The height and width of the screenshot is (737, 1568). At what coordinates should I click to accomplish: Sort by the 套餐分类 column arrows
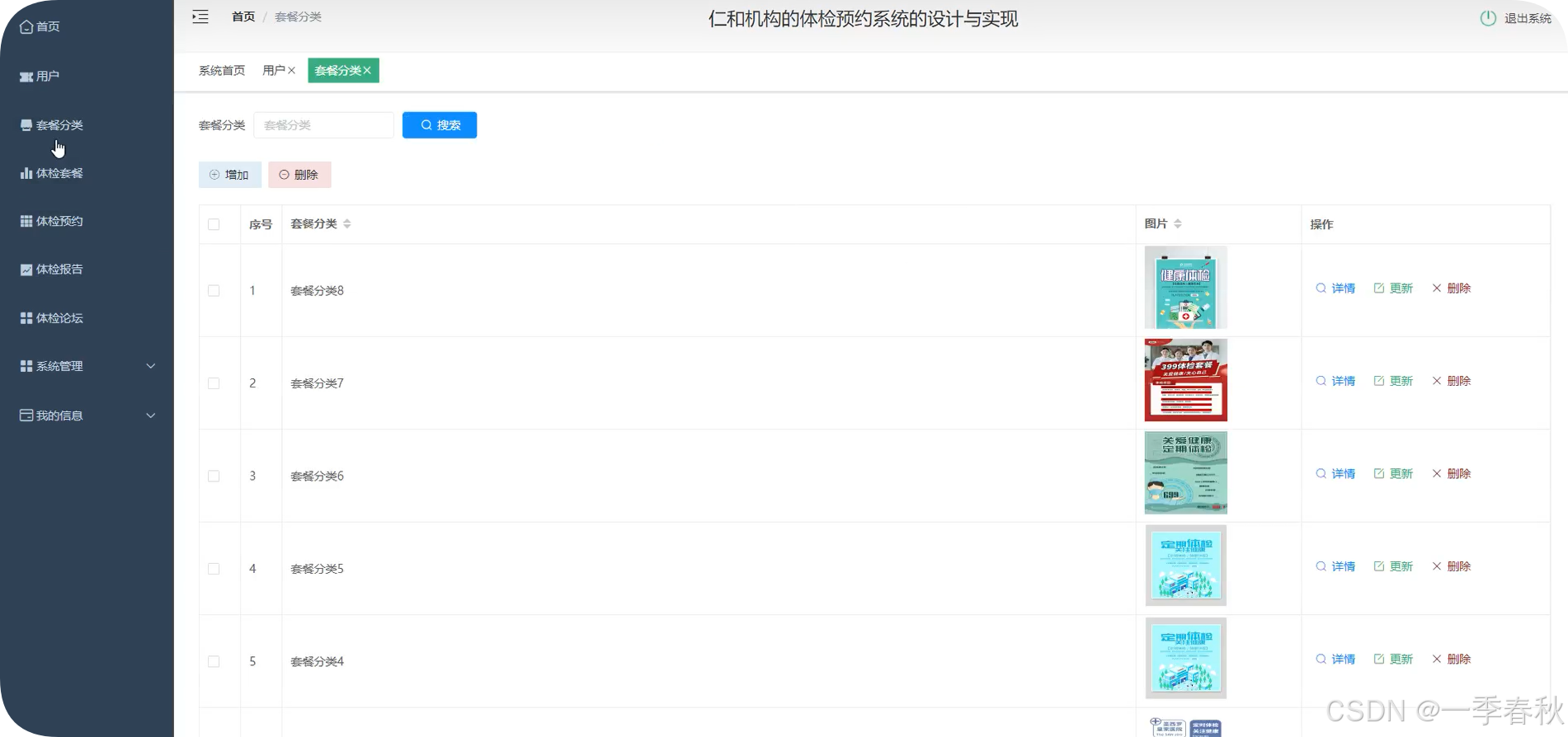click(347, 224)
